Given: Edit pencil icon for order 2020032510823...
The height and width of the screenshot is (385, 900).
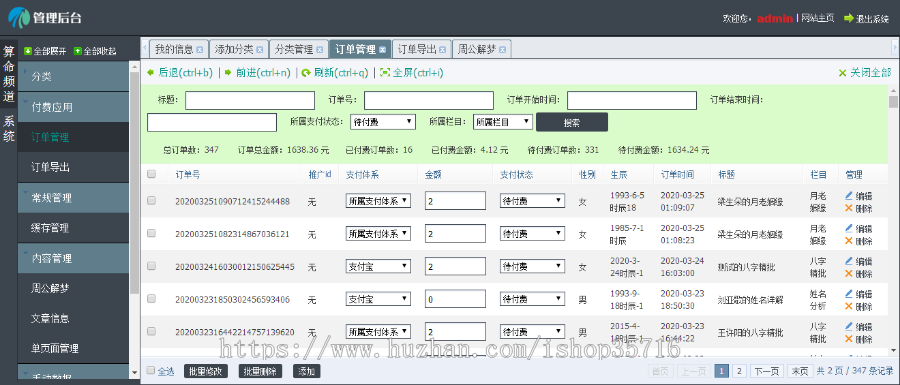Looking at the screenshot, I should pos(849,228).
